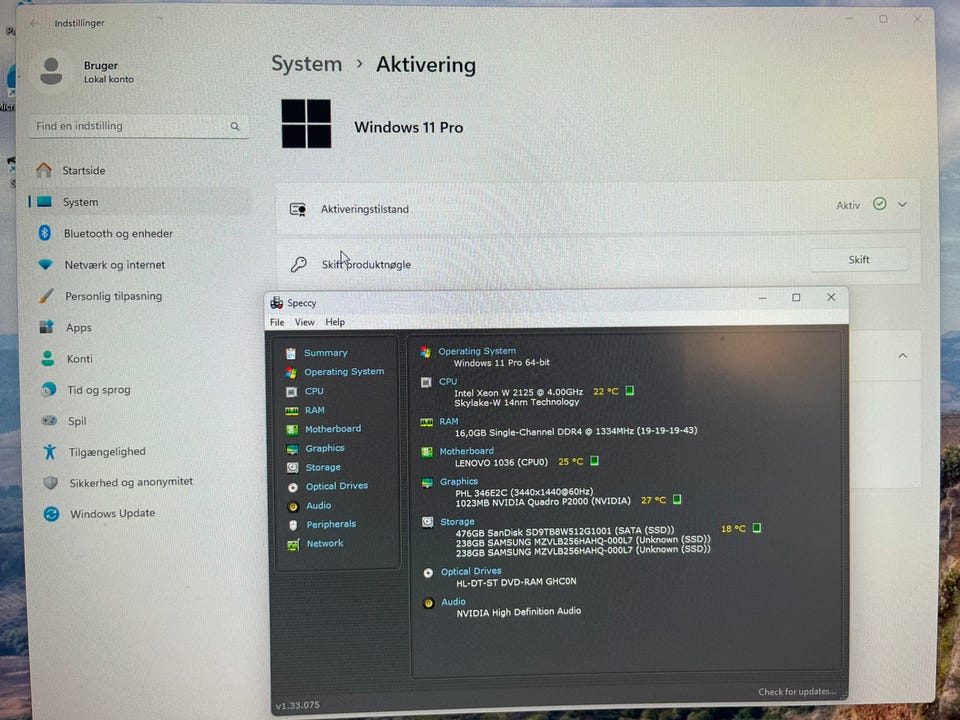Open the Help menu in Speccy
Image resolution: width=960 pixels, height=720 pixels.
(335, 322)
